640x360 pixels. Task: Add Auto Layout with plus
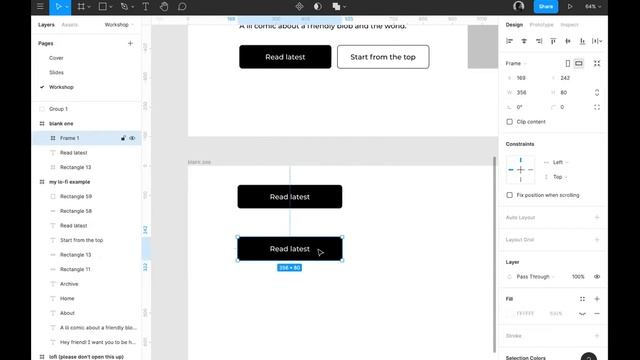pos(597,218)
